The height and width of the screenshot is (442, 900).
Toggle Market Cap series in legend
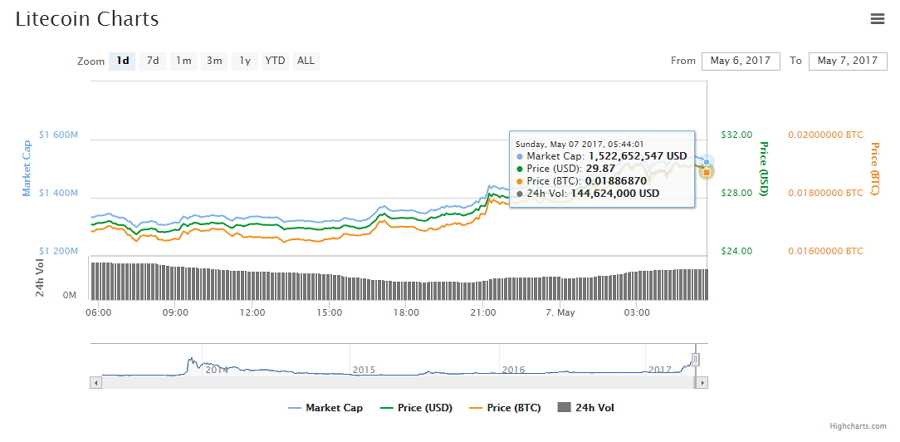coord(325,408)
